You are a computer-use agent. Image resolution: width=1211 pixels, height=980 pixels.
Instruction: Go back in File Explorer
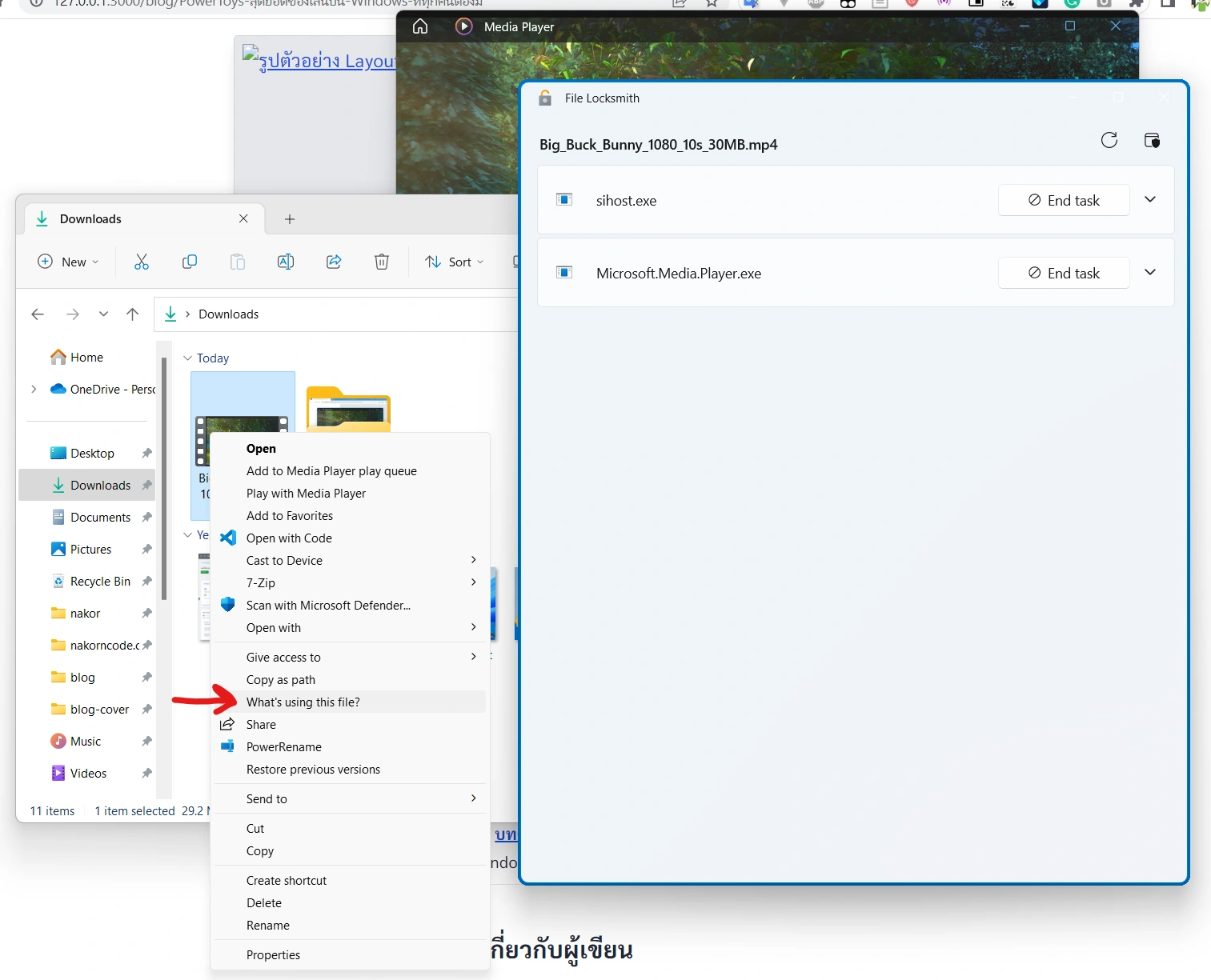click(x=38, y=314)
